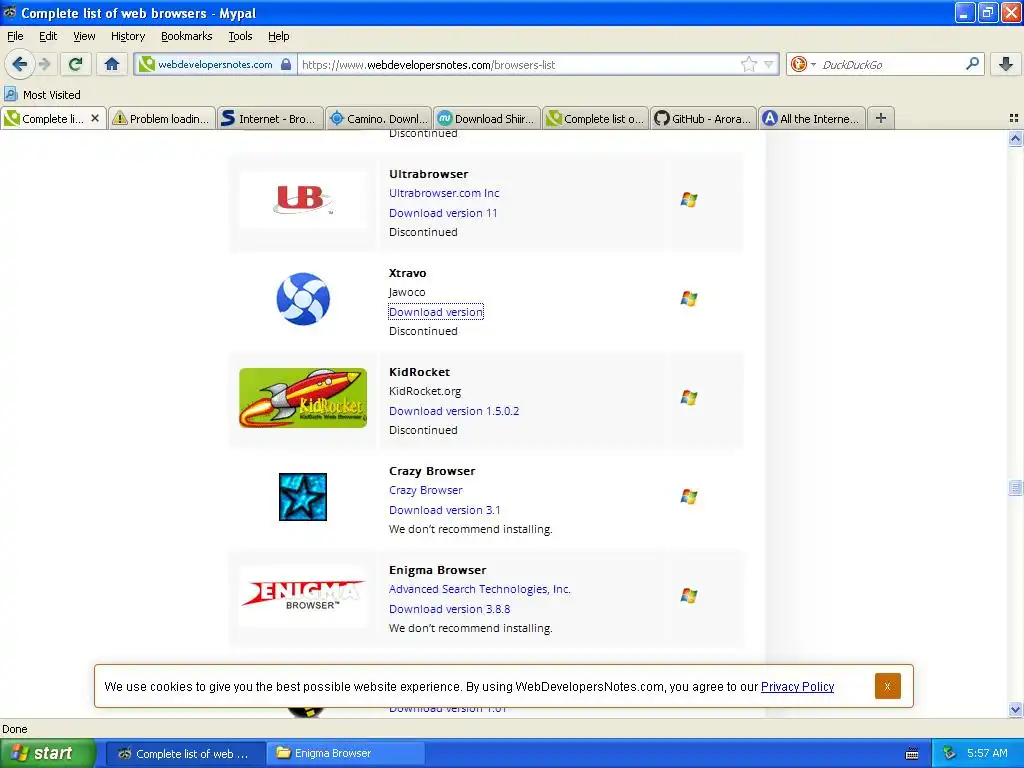The image size is (1024, 768).
Task: Switch to the Download Shiir... tab
Action: pyautogui.click(x=487, y=118)
